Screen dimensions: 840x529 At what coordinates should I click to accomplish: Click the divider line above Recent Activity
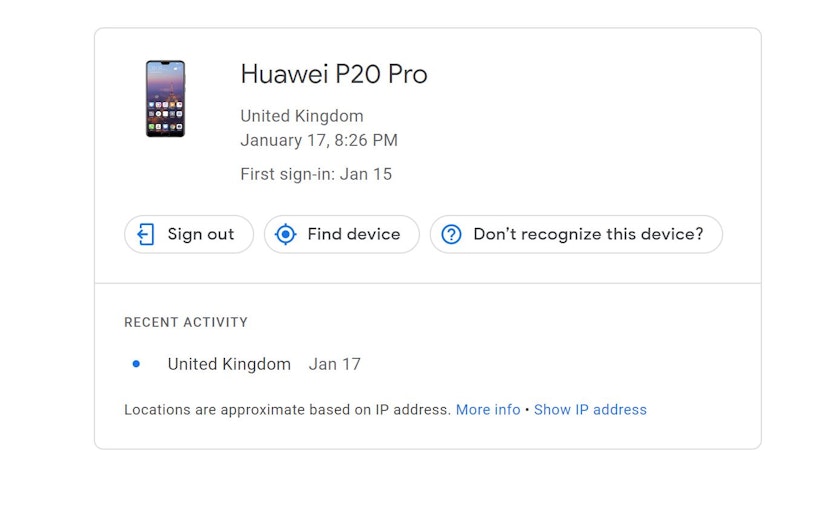coord(428,283)
